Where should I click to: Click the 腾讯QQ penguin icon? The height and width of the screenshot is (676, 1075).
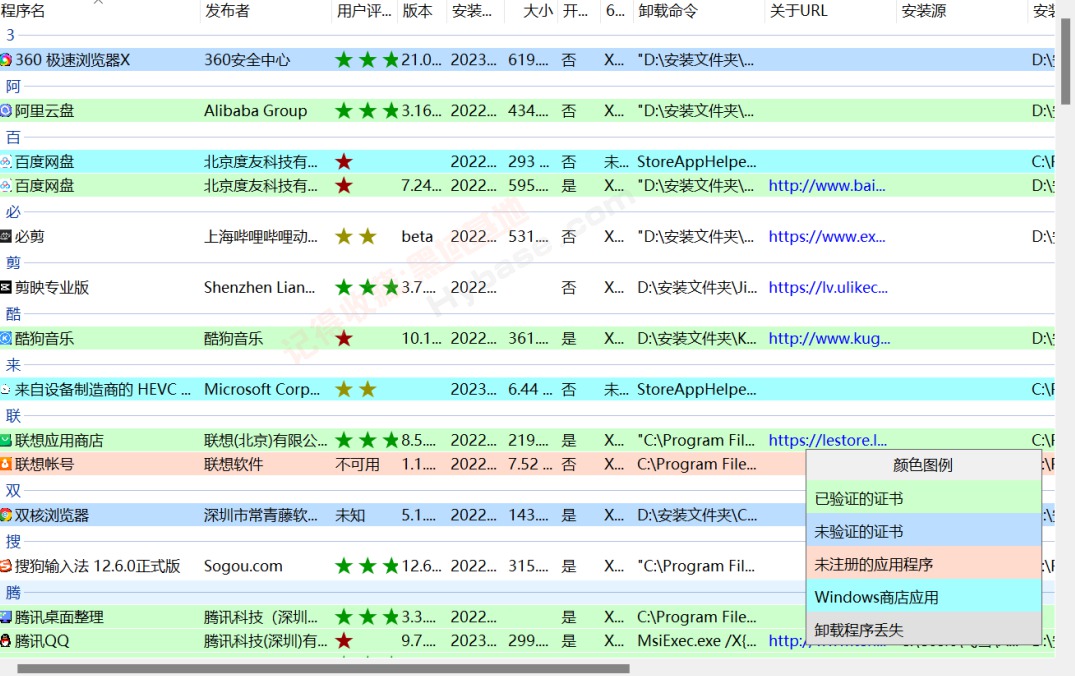5,641
